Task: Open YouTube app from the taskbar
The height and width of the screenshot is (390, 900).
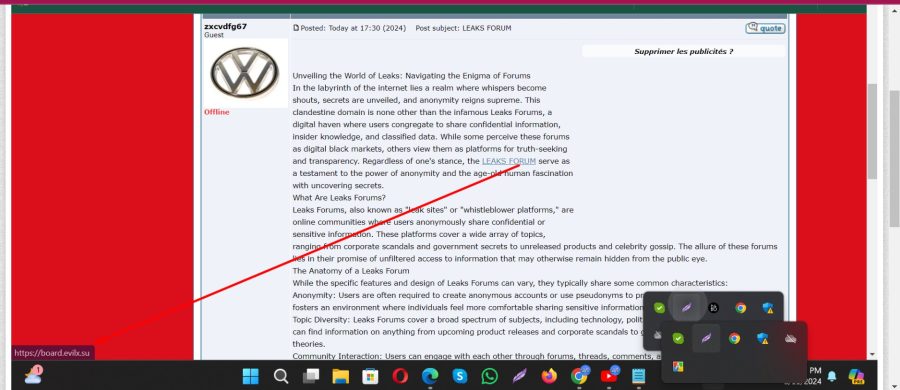Action: [x=609, y=376]
